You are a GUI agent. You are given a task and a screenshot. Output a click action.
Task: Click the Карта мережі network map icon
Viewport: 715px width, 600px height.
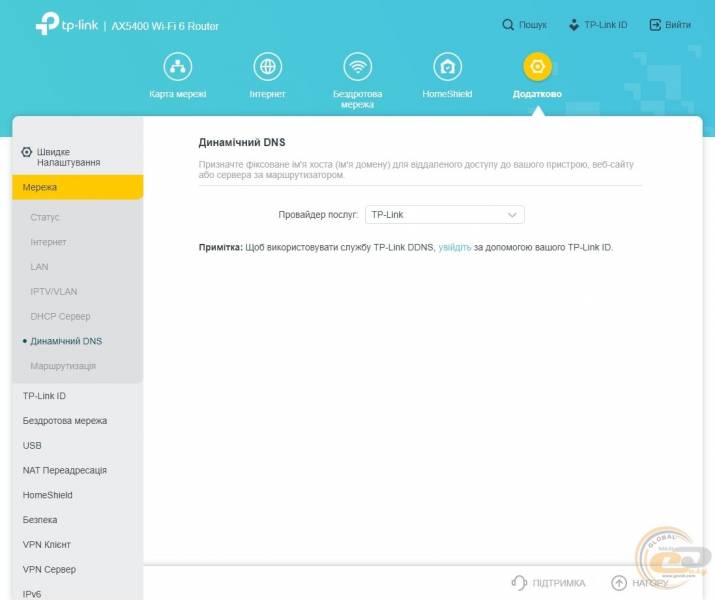[x=178, y=67]
